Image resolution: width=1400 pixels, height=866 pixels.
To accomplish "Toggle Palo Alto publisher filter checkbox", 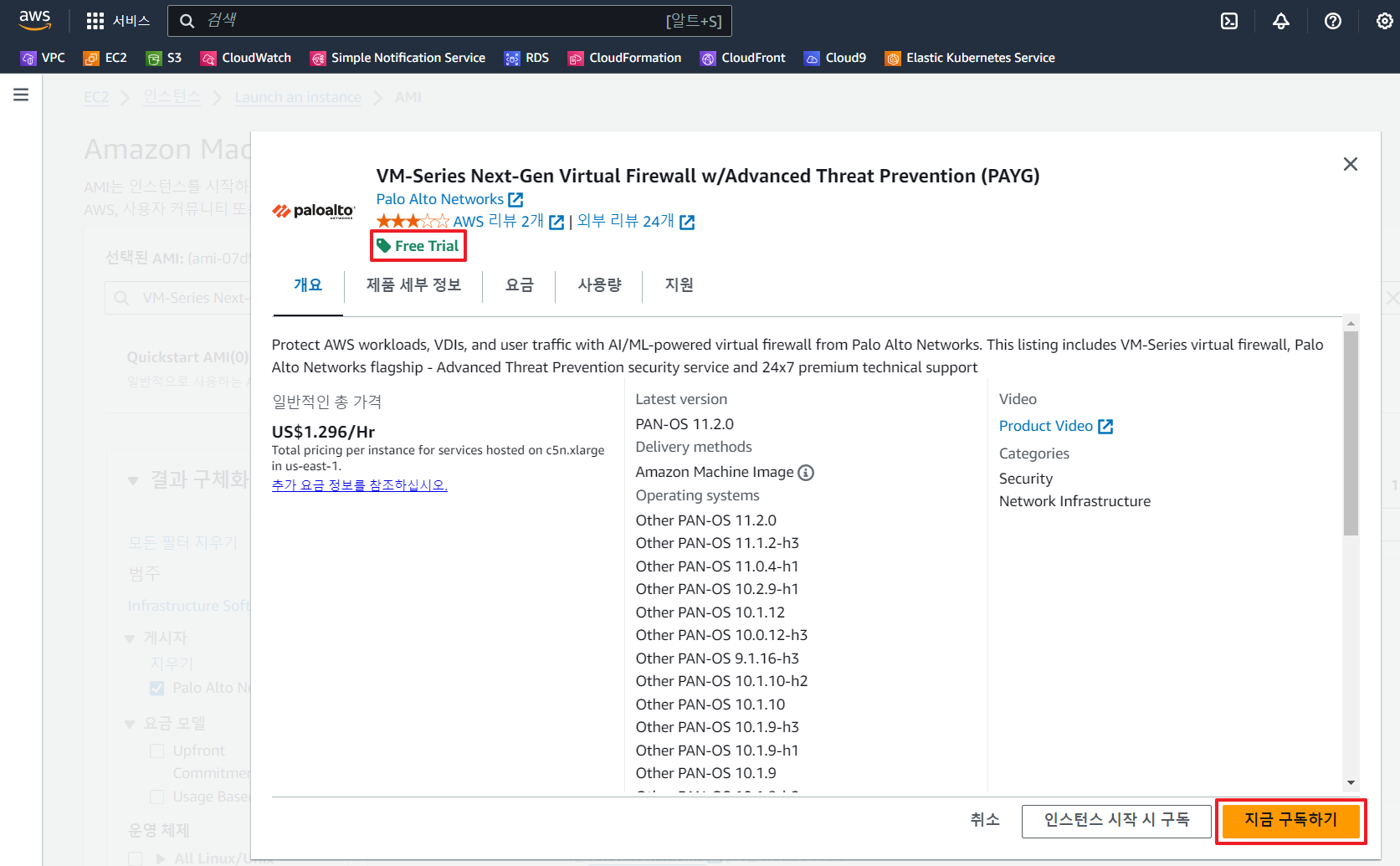I will tap(156, 688).
